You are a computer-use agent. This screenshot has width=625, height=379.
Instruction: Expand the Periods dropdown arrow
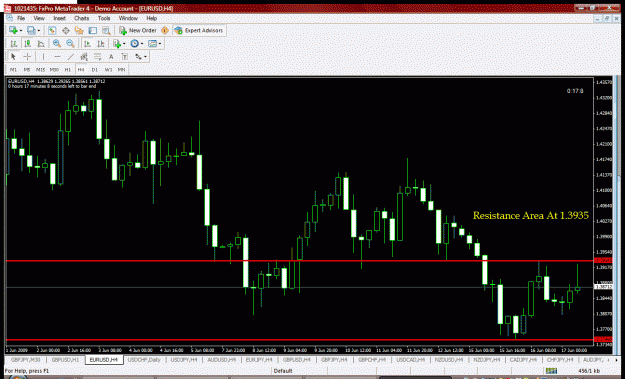coord(142,43)
